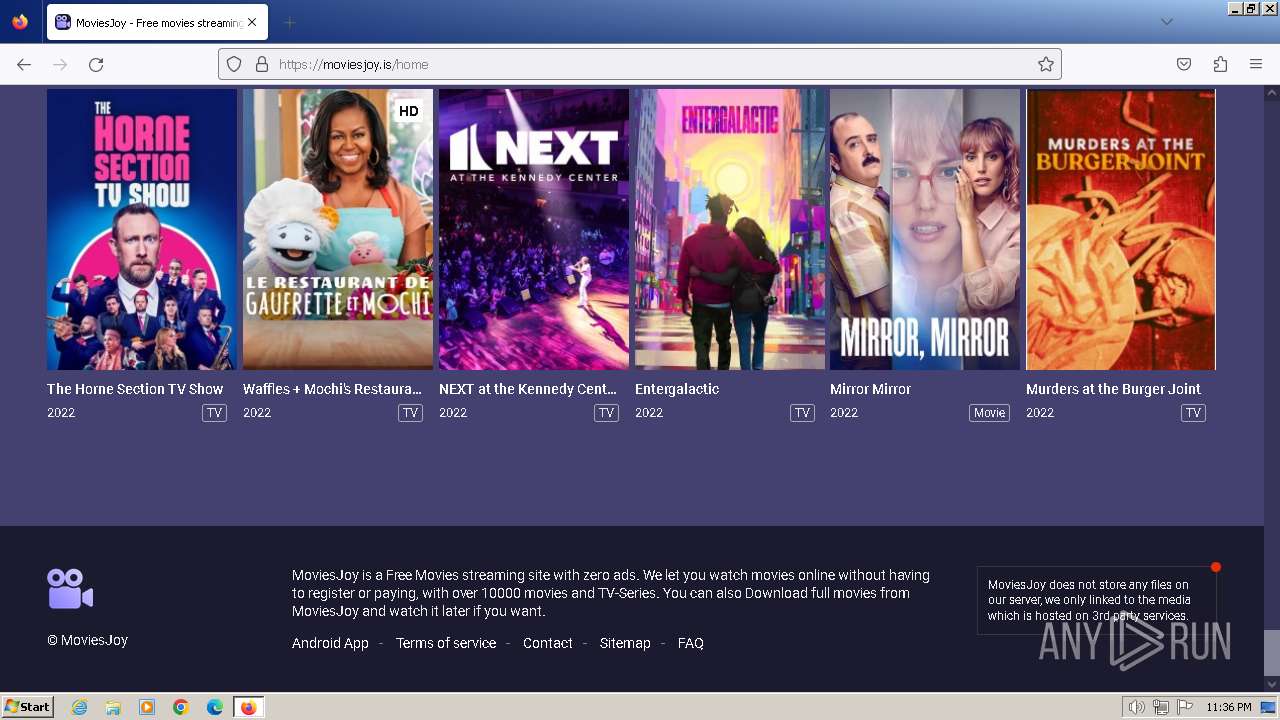The width and height of the screenshot is (1280, 720).
Task: Open a new tab with plus
Action: coord(289,22)
